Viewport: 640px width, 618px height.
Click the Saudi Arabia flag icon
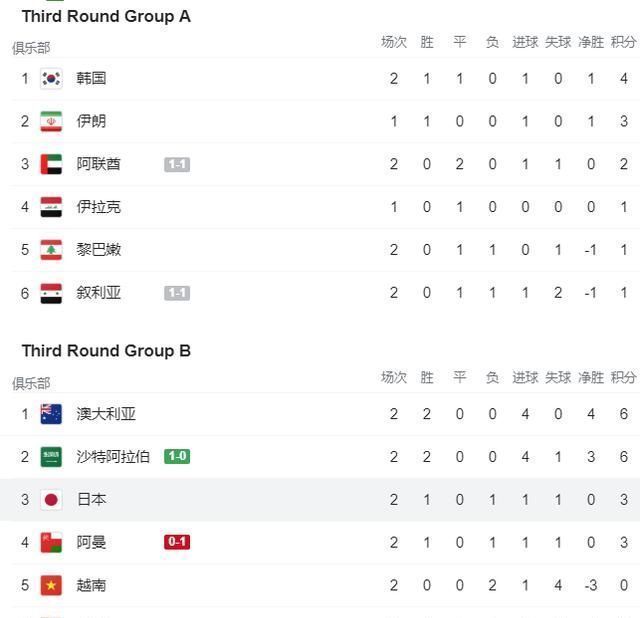tap(51, 457)
